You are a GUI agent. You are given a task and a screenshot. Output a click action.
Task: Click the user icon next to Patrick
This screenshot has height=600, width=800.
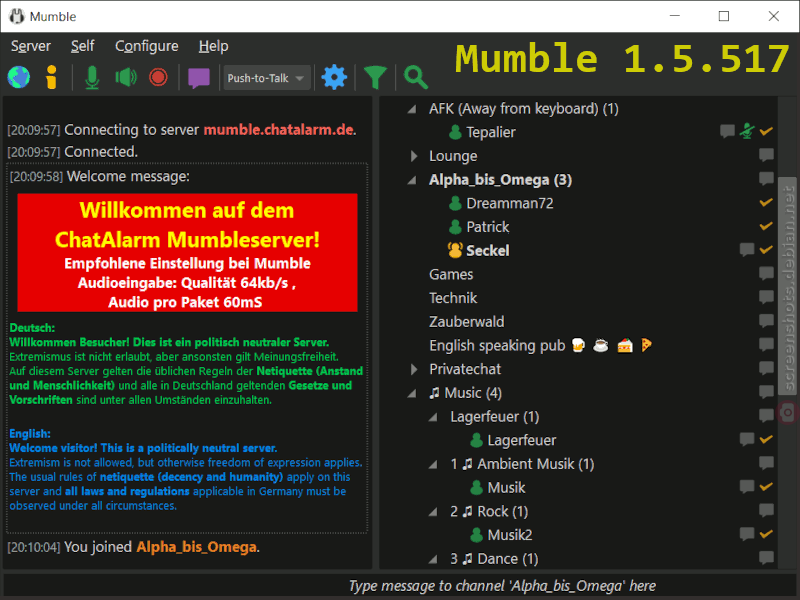click(x=455, y=227)
